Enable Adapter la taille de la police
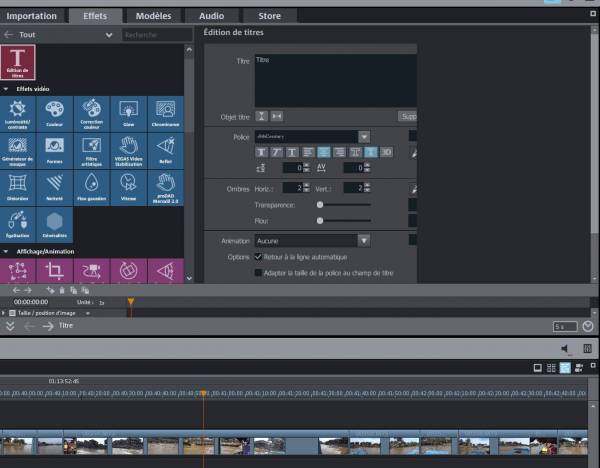Screen dimensions: 600x468 [259, 272]
